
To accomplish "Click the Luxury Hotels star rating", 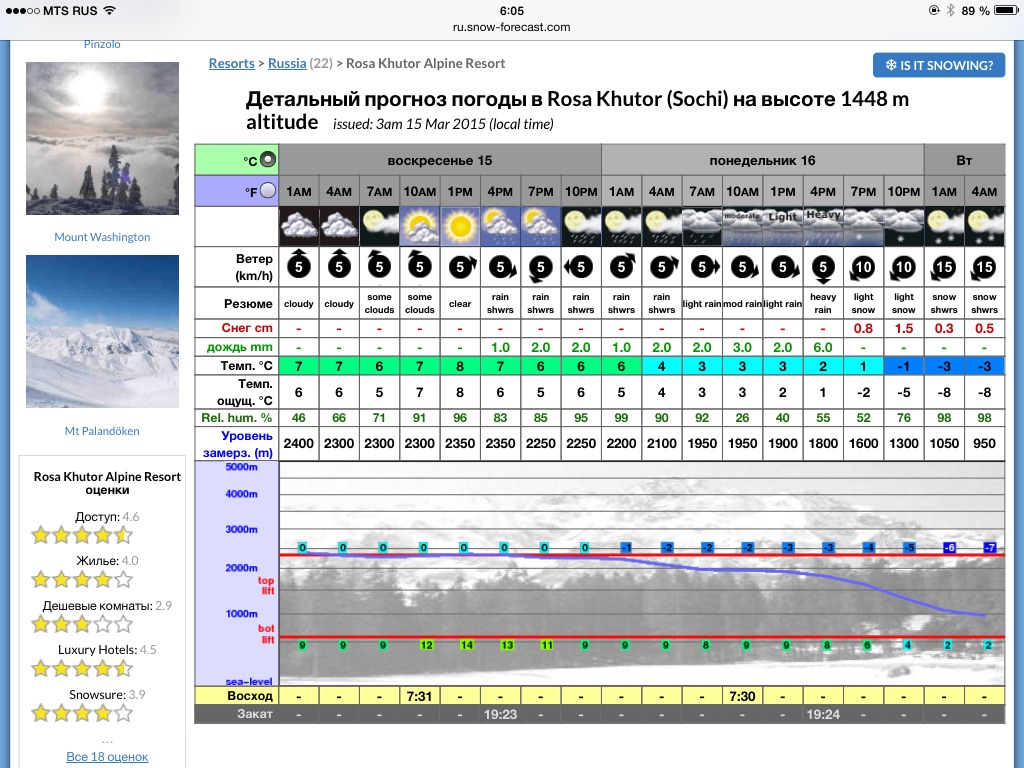I will click(x=82, y=668).
